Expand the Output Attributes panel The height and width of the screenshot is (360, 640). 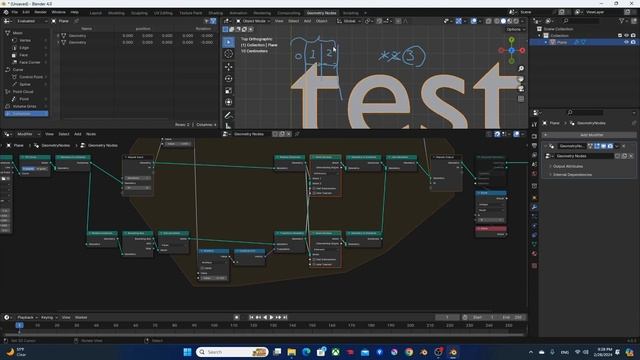point(567,167)
